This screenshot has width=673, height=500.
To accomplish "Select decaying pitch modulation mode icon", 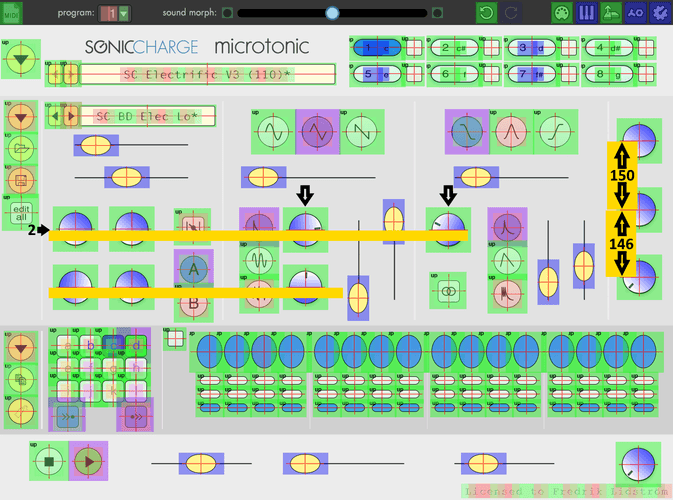I will 259,225.
